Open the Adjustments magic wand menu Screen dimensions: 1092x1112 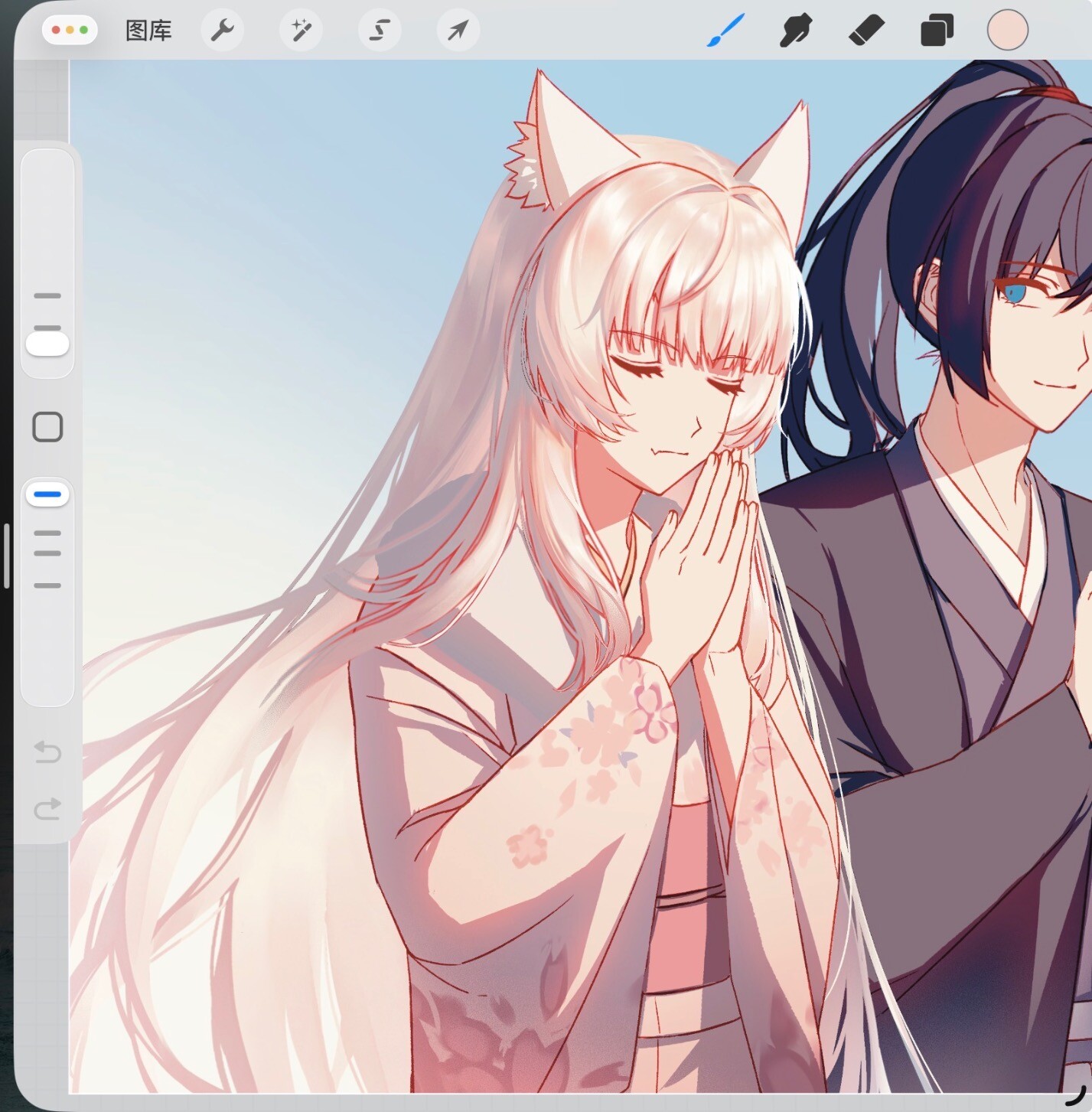pyautogui.click(x=301, y=31)
